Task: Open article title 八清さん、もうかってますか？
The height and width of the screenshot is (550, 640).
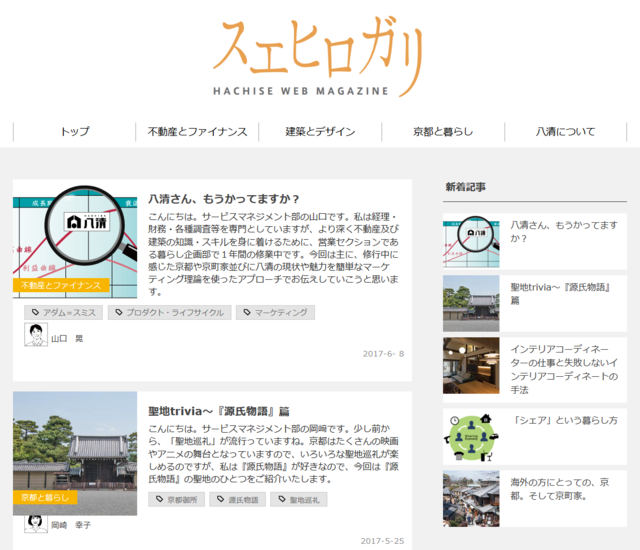Action: (224, 199)
